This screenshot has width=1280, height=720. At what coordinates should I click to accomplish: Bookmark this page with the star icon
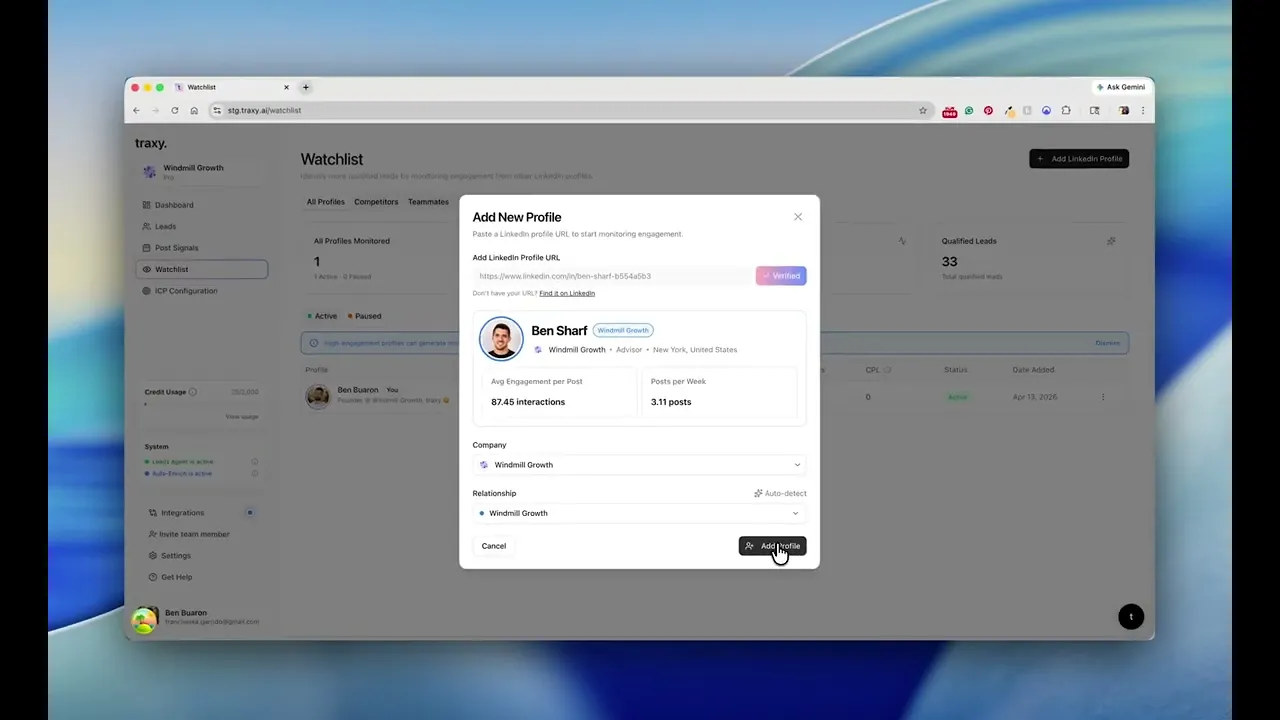click(923, 111)
